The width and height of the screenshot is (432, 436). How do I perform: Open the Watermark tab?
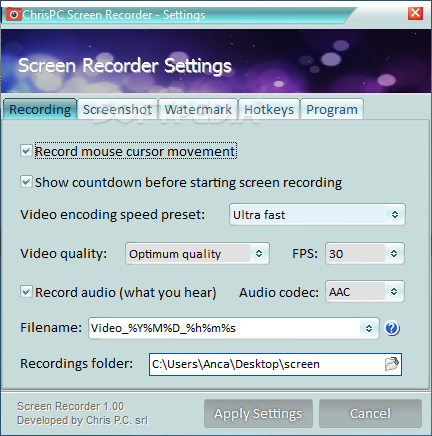coord(198,109)
